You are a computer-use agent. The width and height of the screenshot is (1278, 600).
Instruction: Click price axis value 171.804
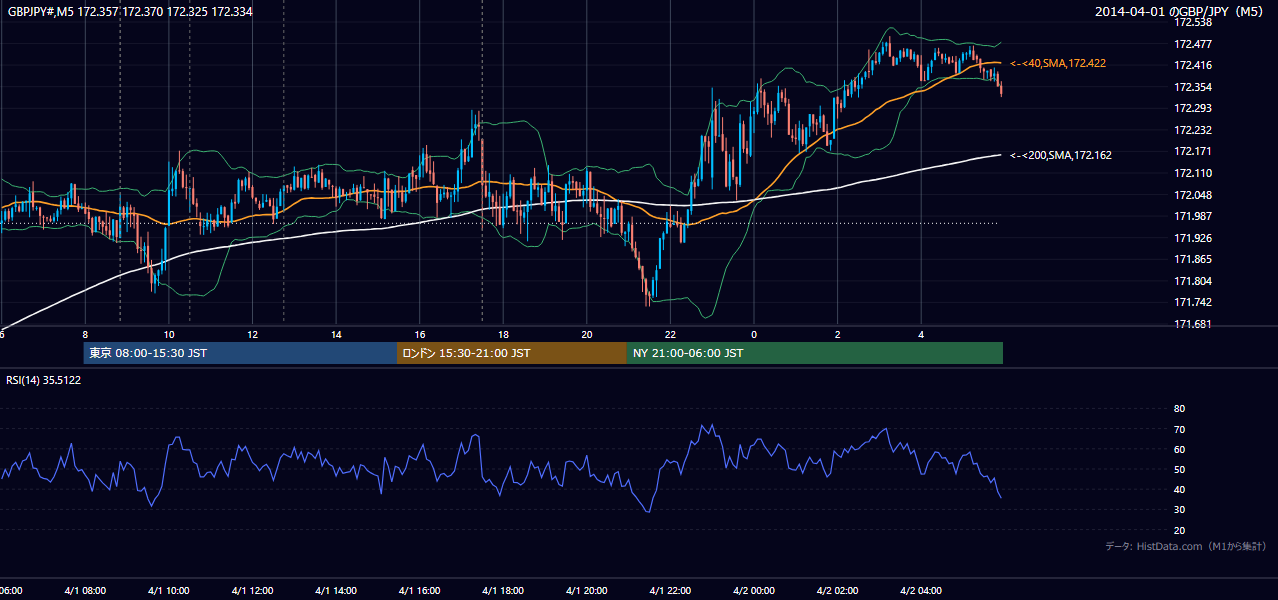[1193, 281]
